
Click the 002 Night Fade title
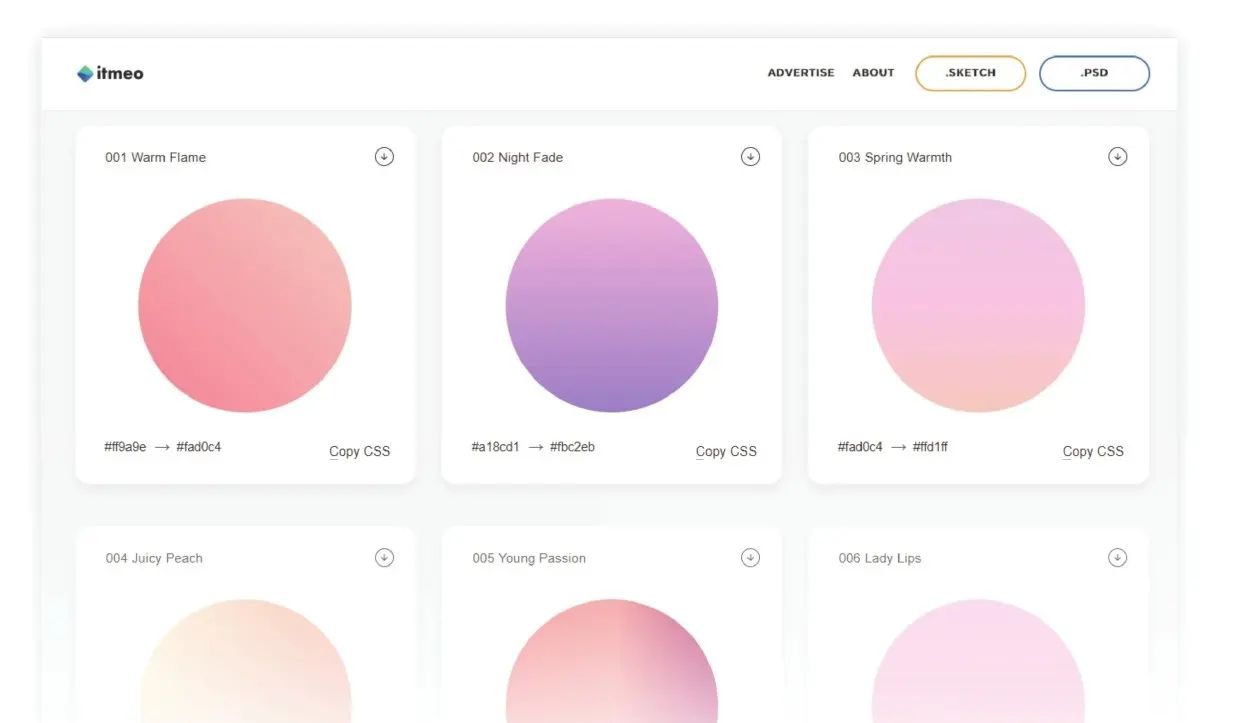point(518,157)
